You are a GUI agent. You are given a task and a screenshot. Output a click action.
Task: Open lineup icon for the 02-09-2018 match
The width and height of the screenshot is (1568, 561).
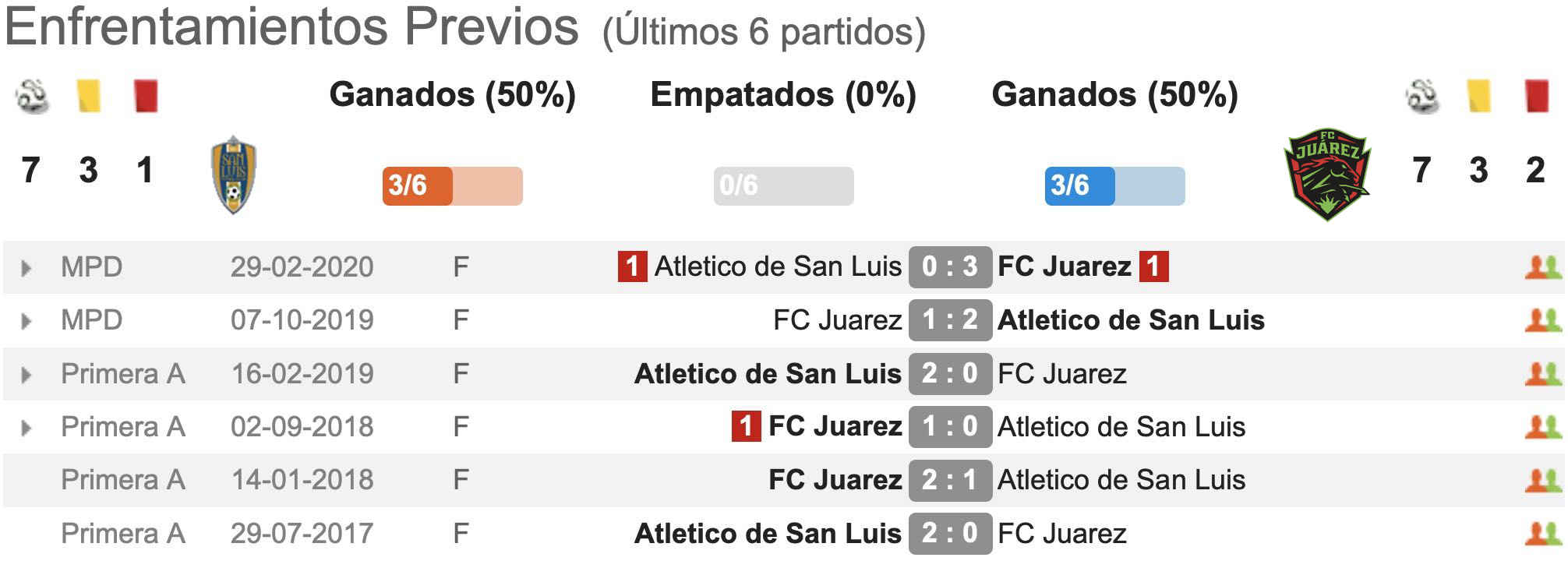1542,427
